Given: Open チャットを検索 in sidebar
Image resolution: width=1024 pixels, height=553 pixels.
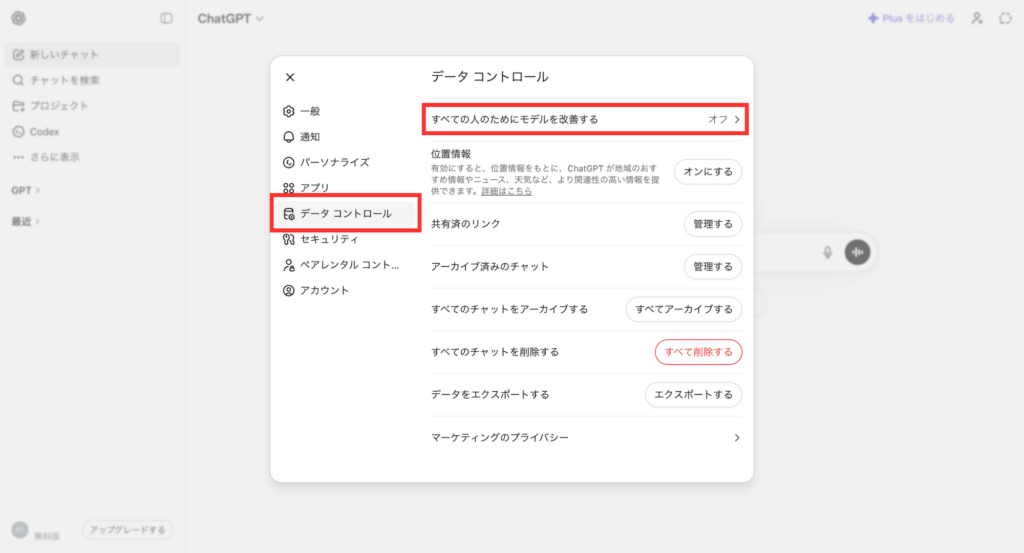Looking at the screenshot, I should pyautogui.click(x=92, y=80).
